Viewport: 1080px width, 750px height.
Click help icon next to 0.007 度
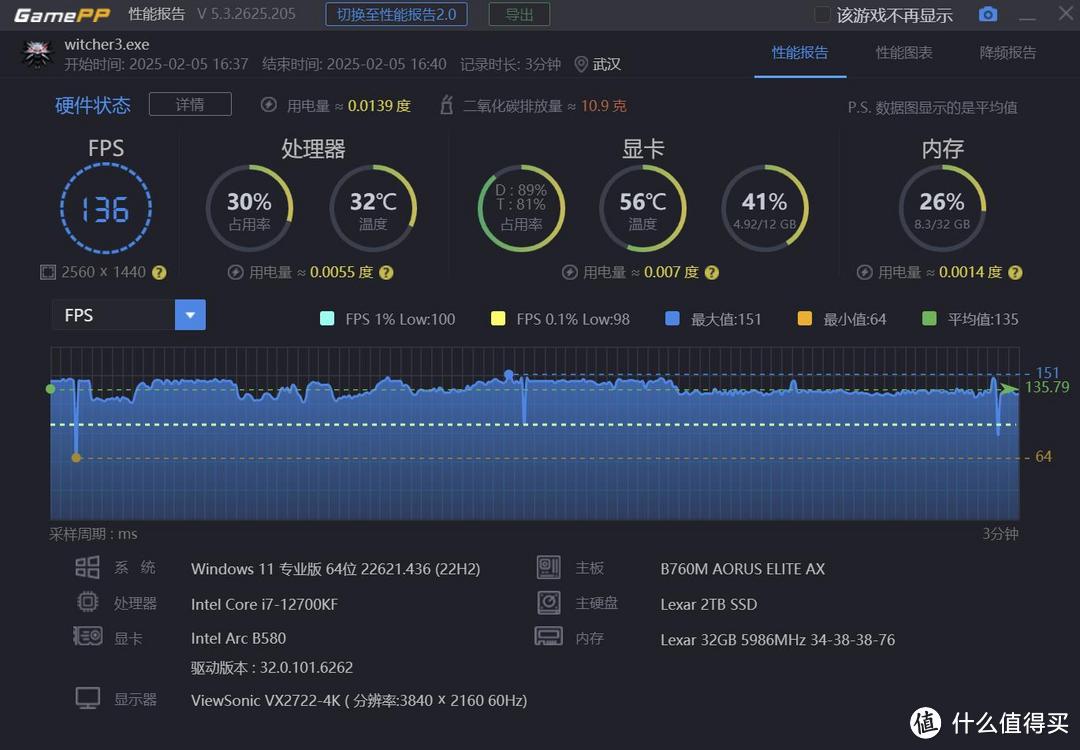712,272
